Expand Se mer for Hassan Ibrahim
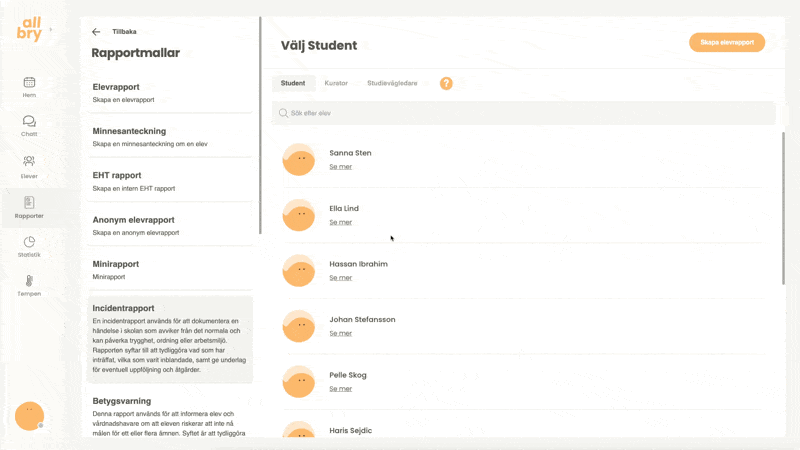The image size is (800, 450). pyautogui.click(x=340, y=278)
